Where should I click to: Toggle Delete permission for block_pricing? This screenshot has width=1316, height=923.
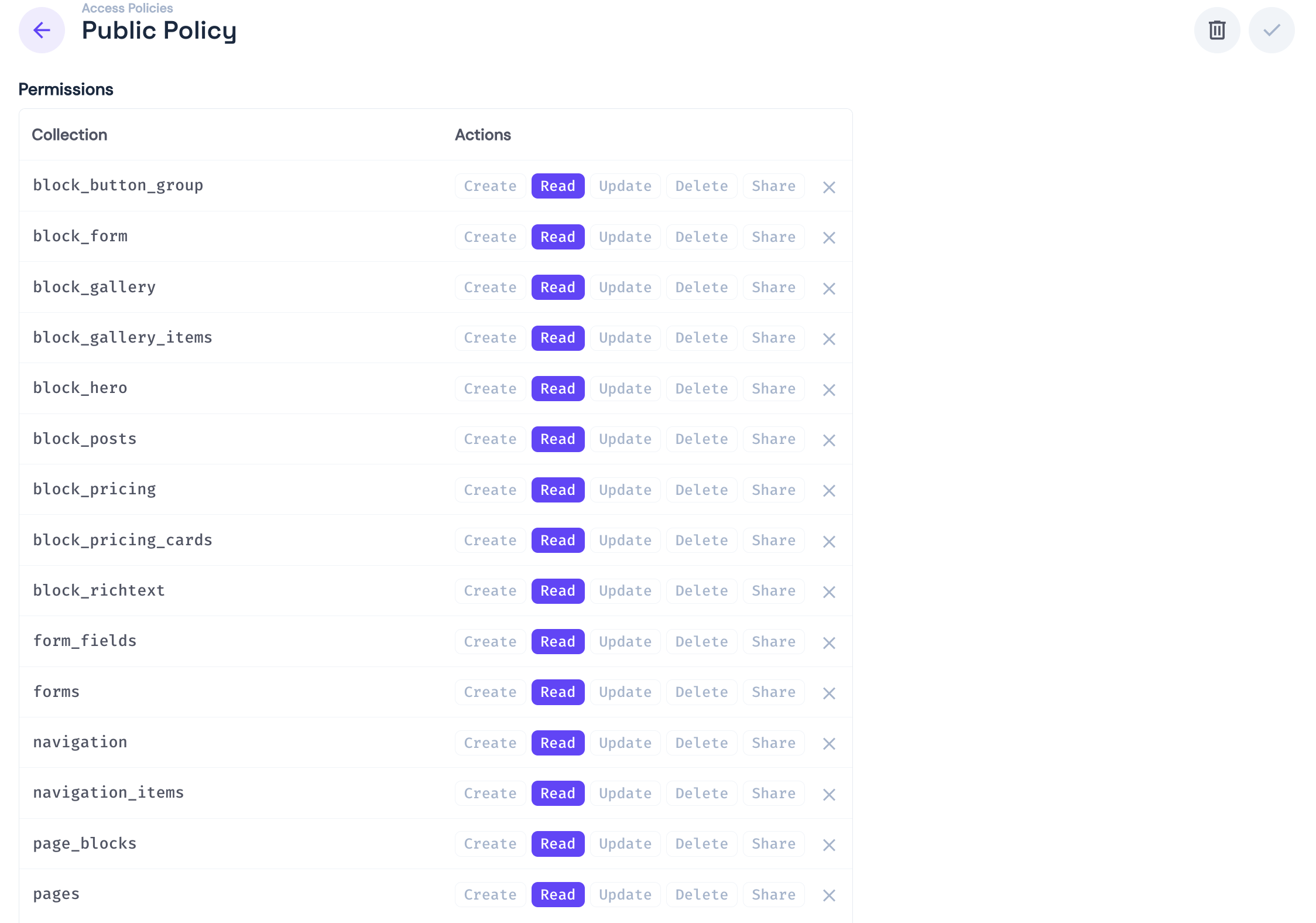pos(701,490)
